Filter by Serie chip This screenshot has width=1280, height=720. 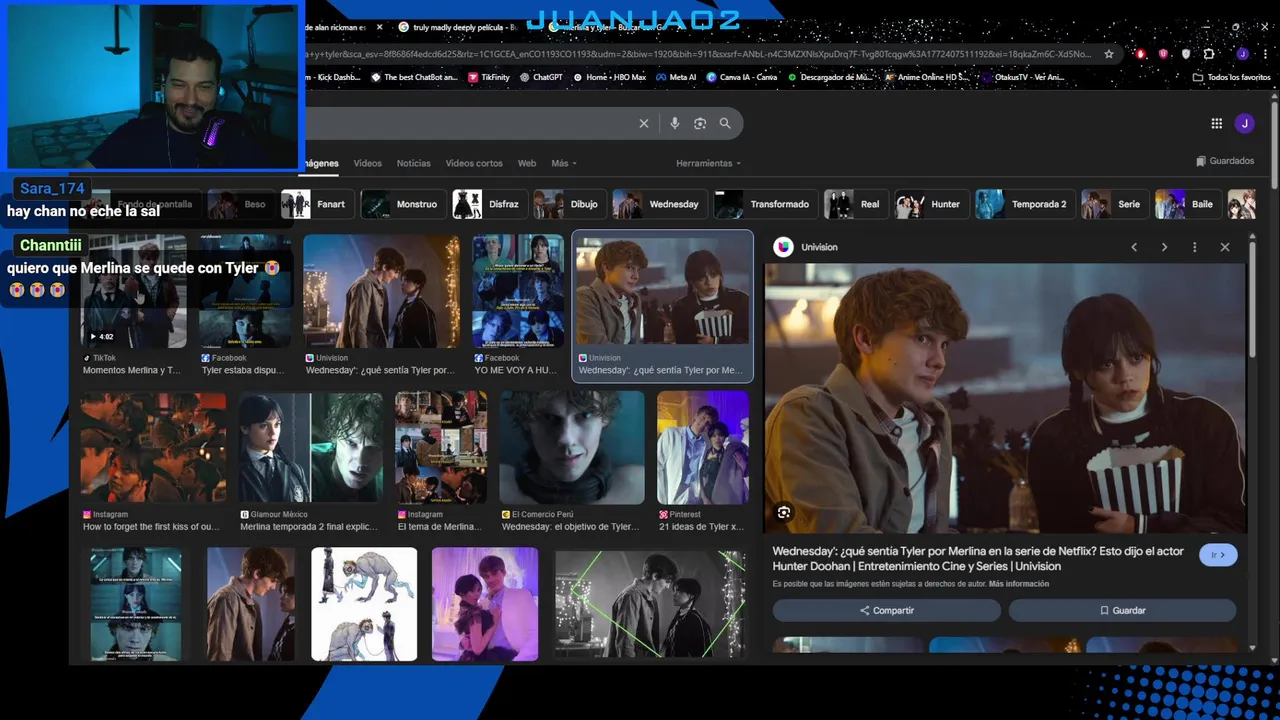(x=1114, y=204)
